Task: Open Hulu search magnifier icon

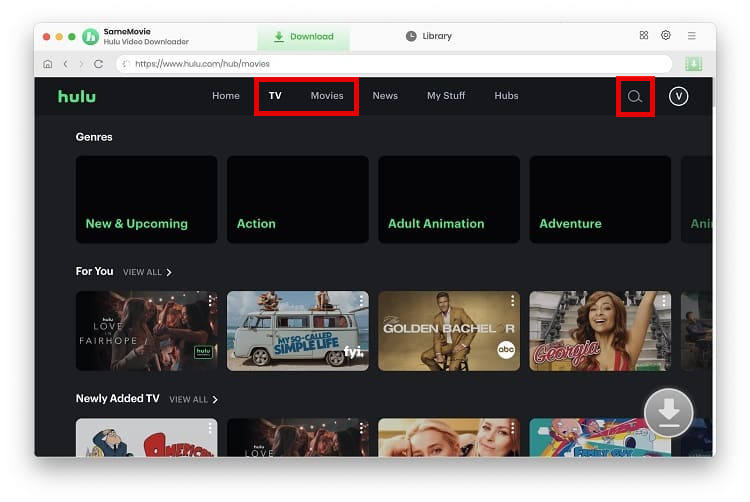Action: pyautogui.click(x=634, y=97)
